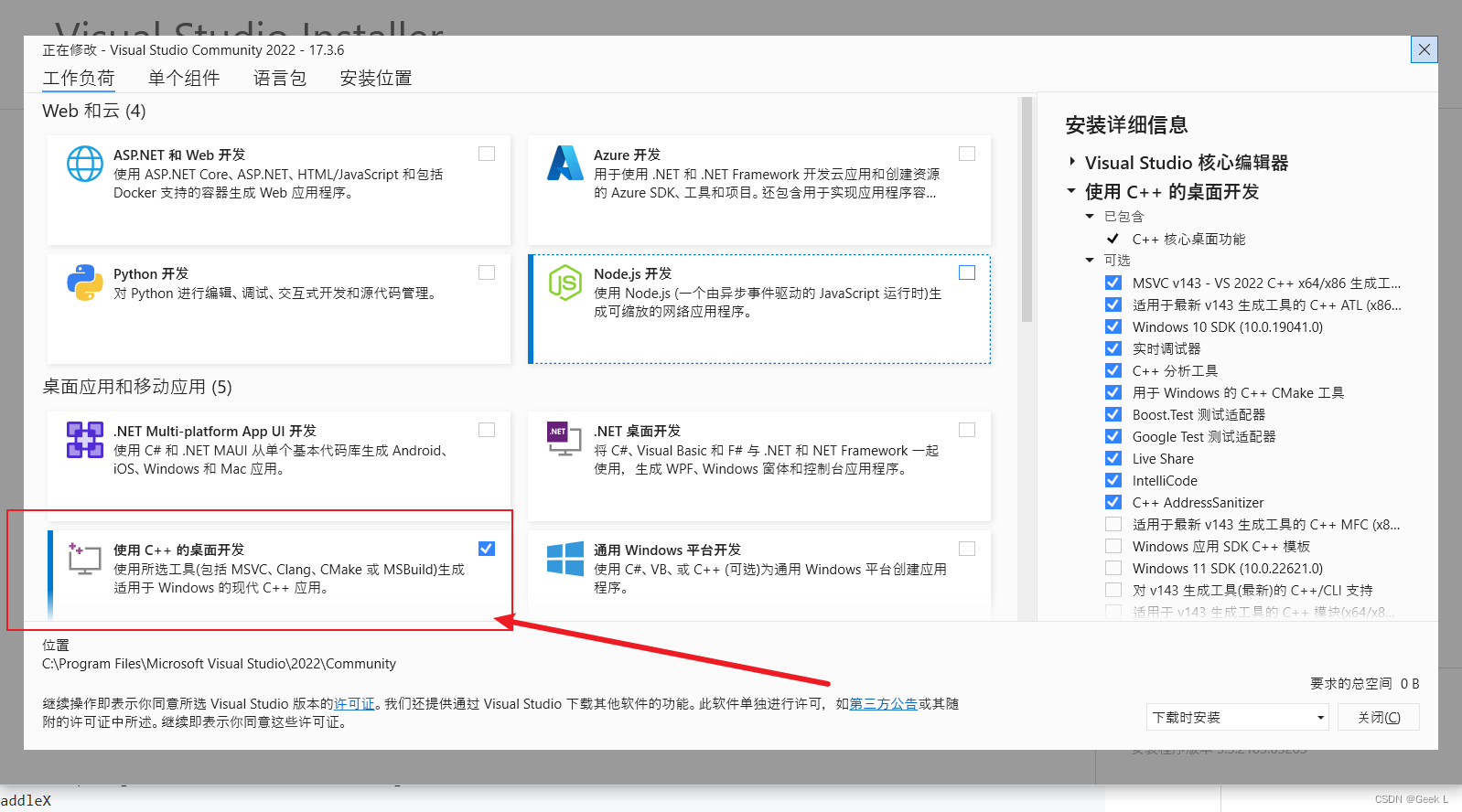
Task: Click the 安装详细信息 panel heading
Action: click(1126, 125)
